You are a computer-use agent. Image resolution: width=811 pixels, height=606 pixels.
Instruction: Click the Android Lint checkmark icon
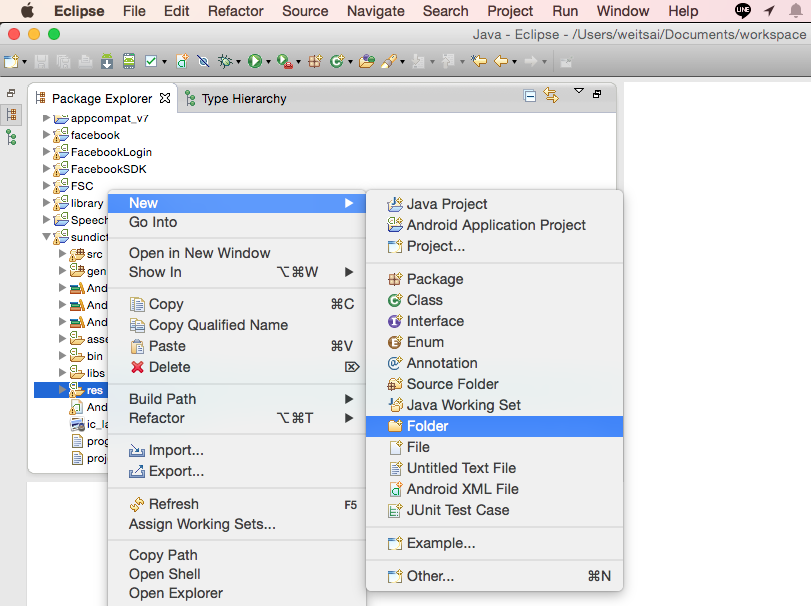click(151, 62)
